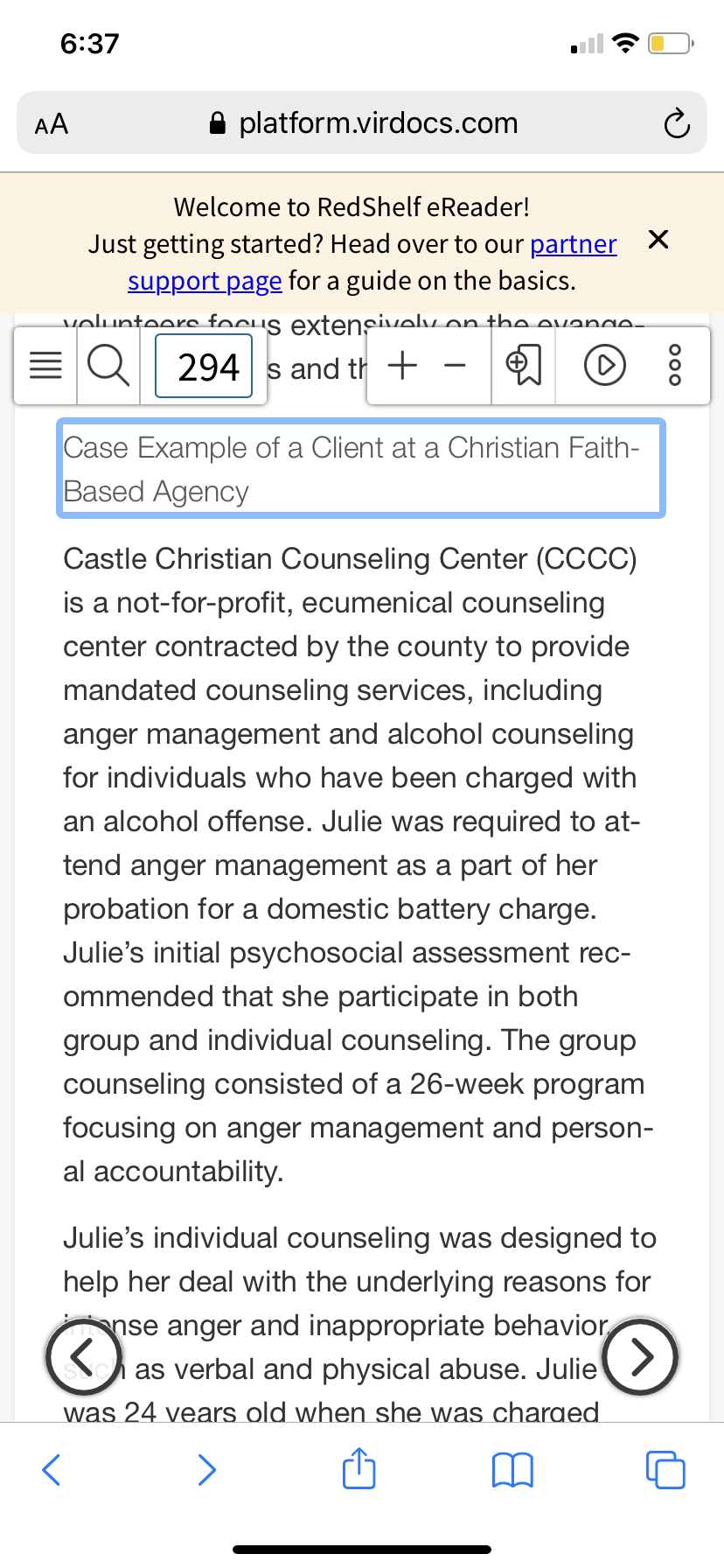Open the support page link
The image size is (724, 1568).
(x=205, y=281)
